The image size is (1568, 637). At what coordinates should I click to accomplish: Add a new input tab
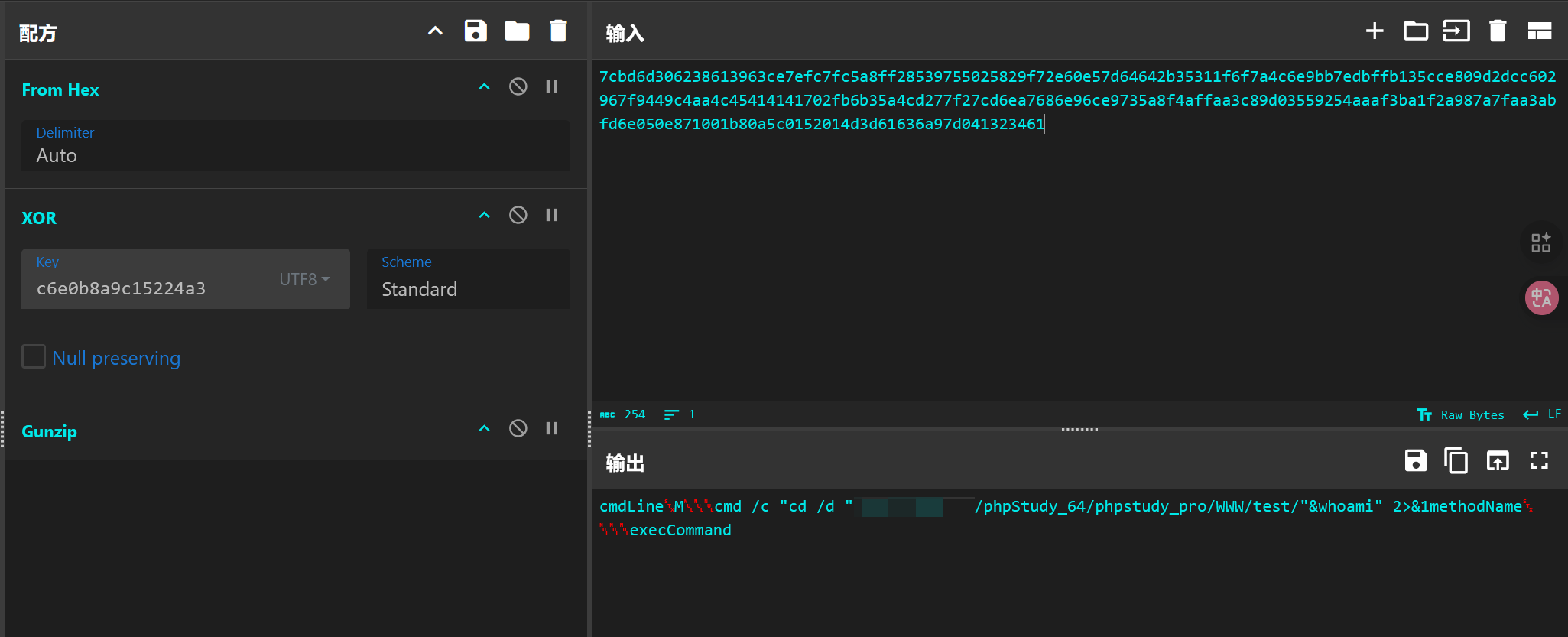[1374, 31]
